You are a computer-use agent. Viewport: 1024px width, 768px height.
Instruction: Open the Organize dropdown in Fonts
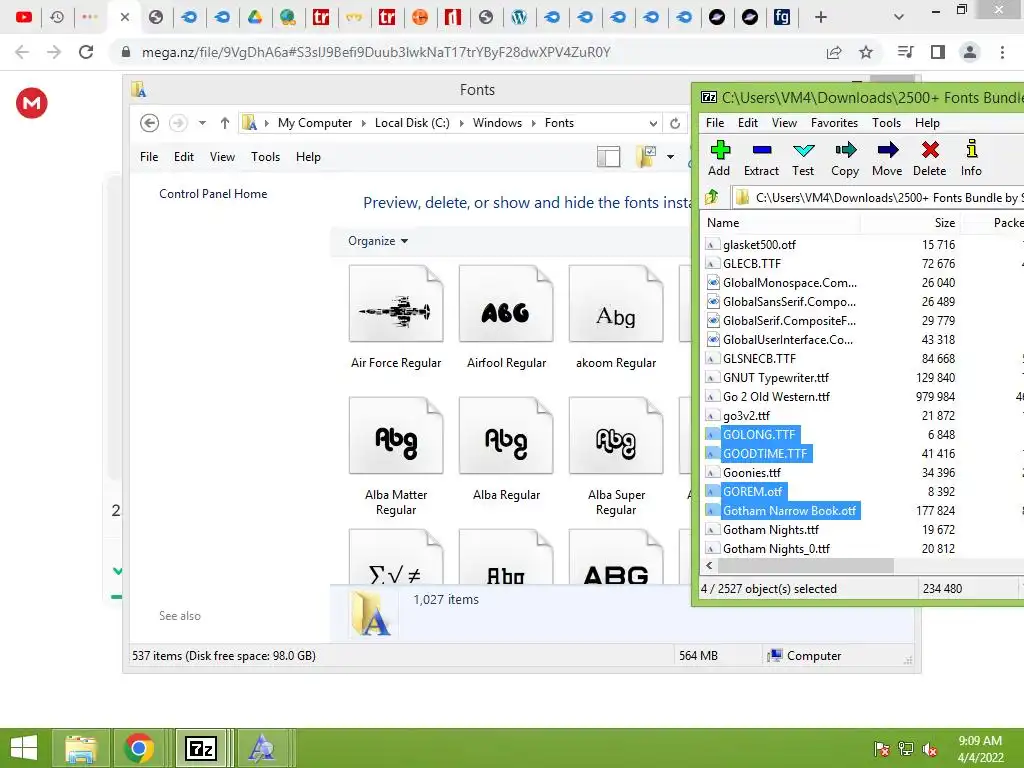tap(377, 241)
